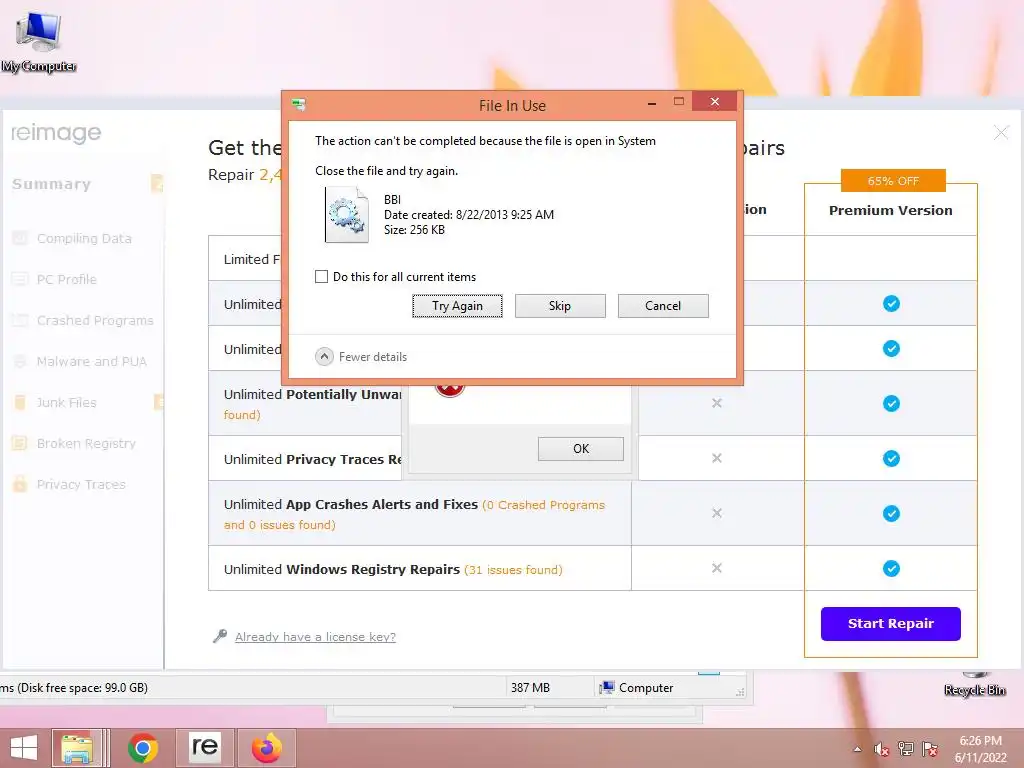Image resolution: width=1024 pixels, height=768 pixels.
Task: Click 'Unlimited Windows Registry Repairs' row text
Action: coord(342,569)
